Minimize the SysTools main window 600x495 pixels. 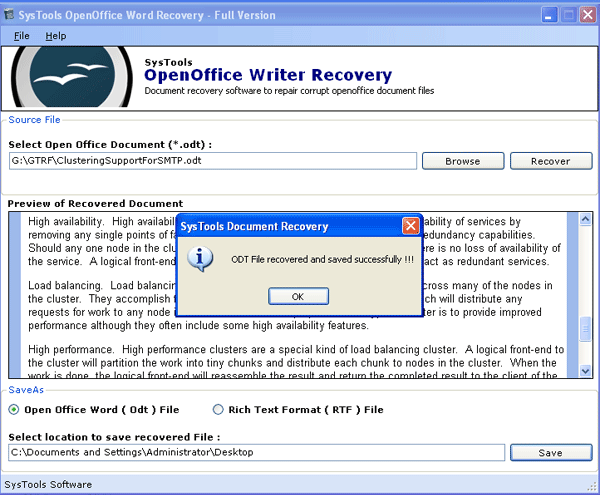[549, 15]
